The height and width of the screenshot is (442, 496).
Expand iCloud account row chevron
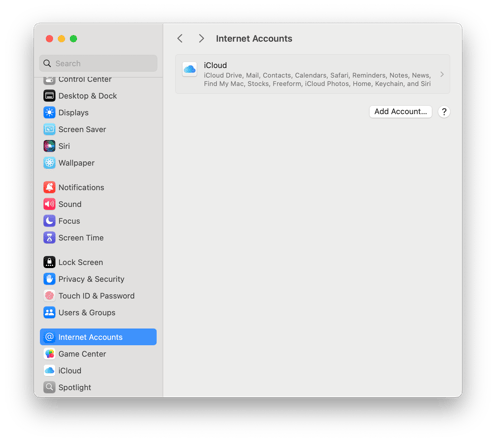pos(442,74)
